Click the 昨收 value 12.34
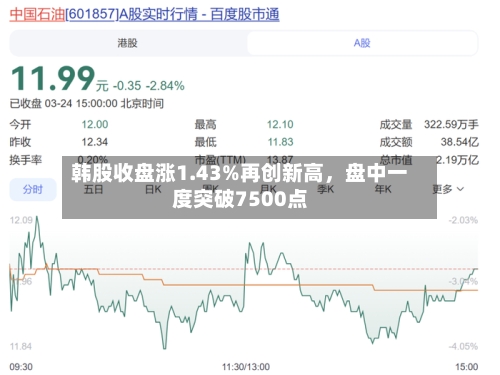 pos(95,142)
